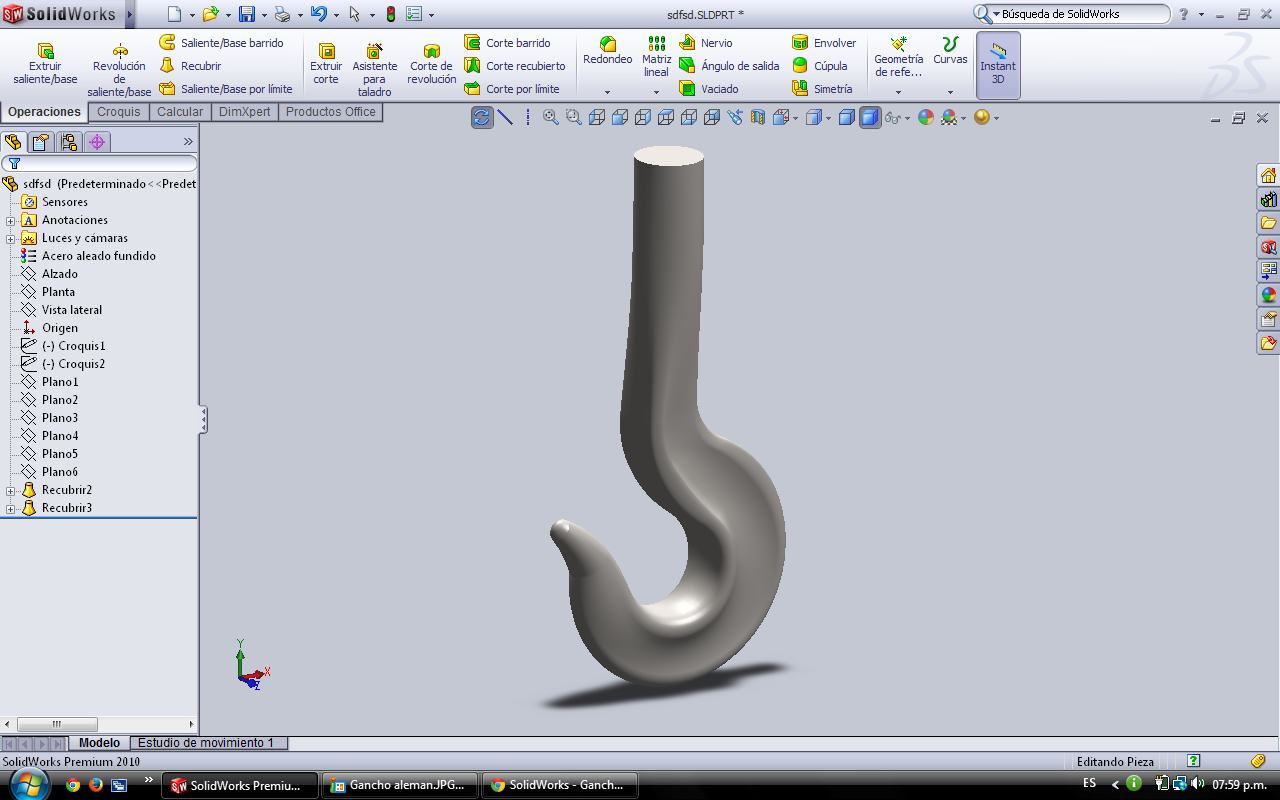1280x800 pixels.
Task: Select the Matriz lineal tool
Action: pyautogui.click(x=656, y=57)
